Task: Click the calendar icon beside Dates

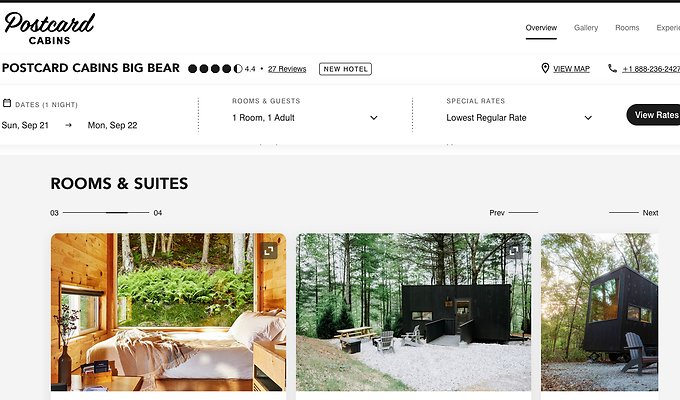Action: coord(7,103)
